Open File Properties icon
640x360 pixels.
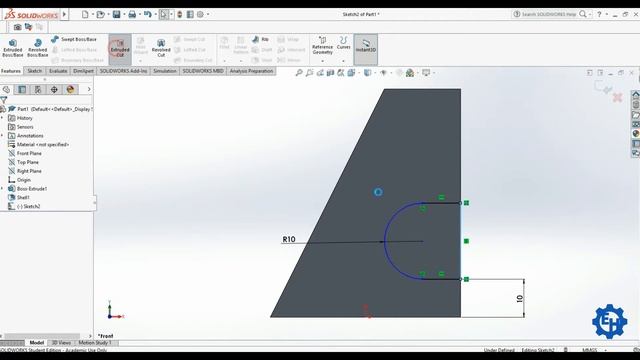click(x=190, y=14)
